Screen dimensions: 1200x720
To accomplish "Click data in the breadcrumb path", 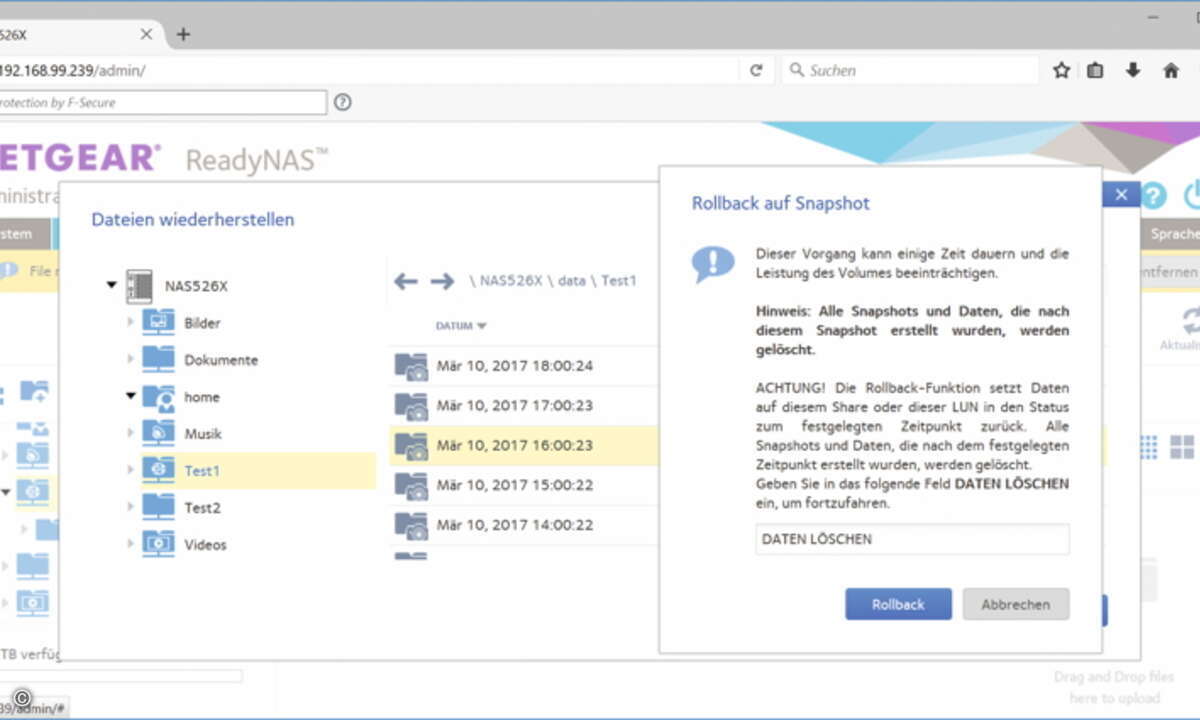I will point(572,281).
